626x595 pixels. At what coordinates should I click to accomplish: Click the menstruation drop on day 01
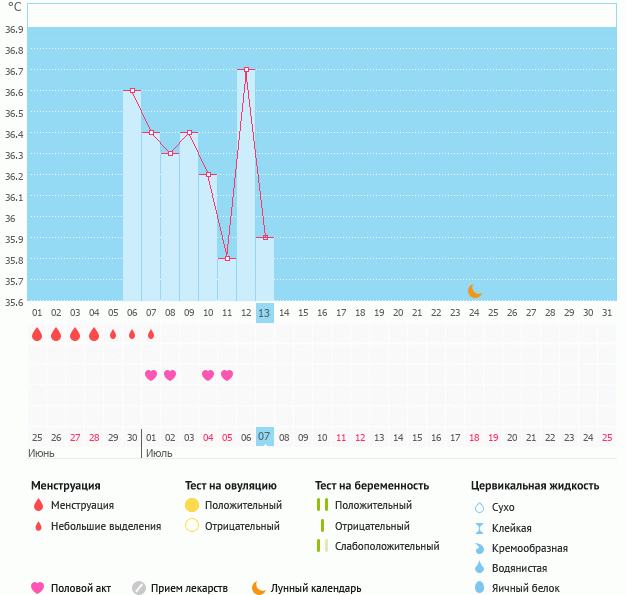pos(37,334)
